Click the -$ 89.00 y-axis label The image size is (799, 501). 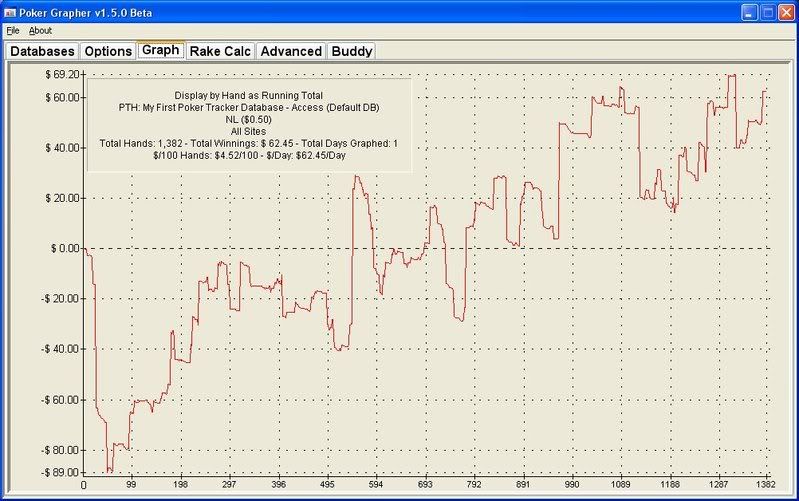coord(59,472)
